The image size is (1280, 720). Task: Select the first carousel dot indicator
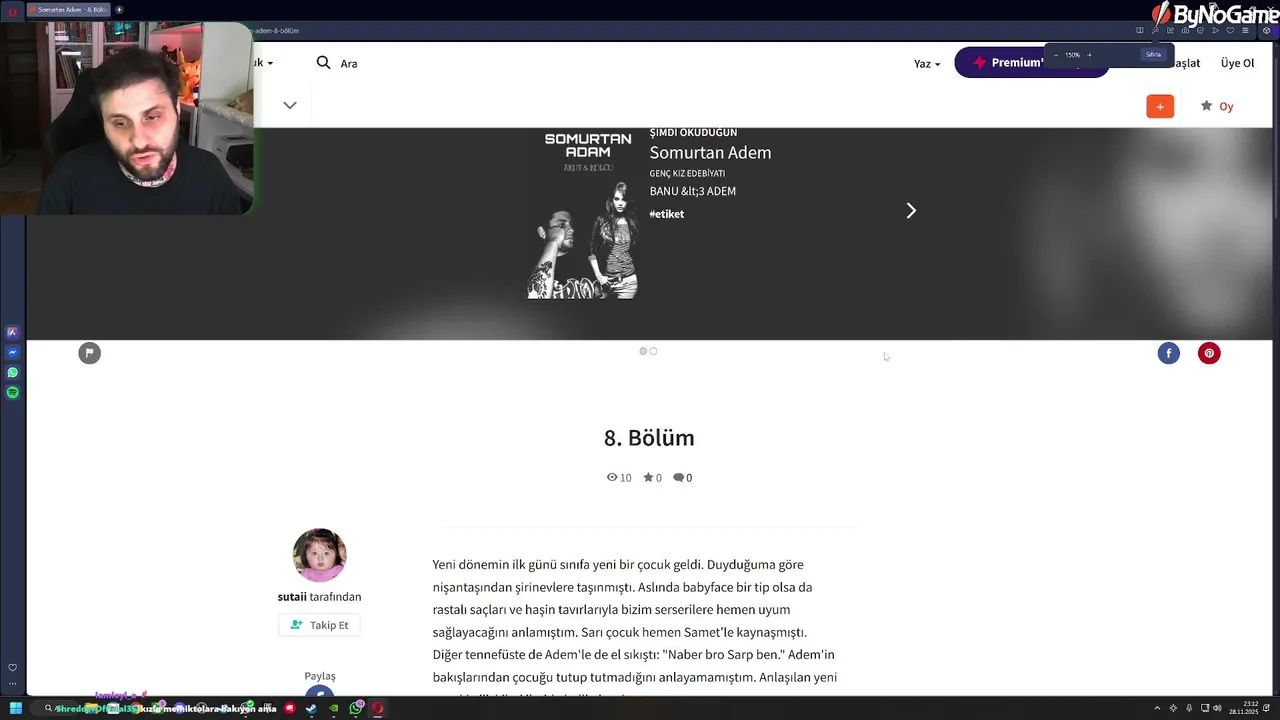tap(643, 351)
